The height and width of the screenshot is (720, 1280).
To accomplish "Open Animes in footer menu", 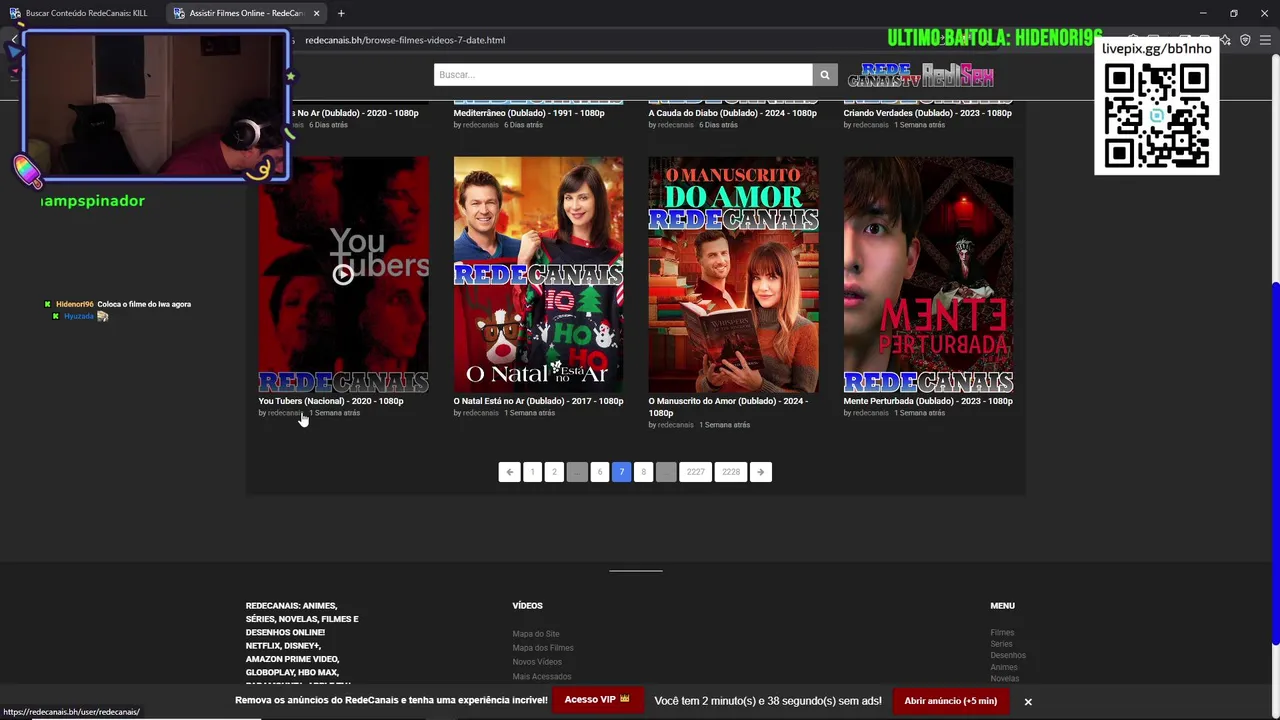I will click(1004, 667).
